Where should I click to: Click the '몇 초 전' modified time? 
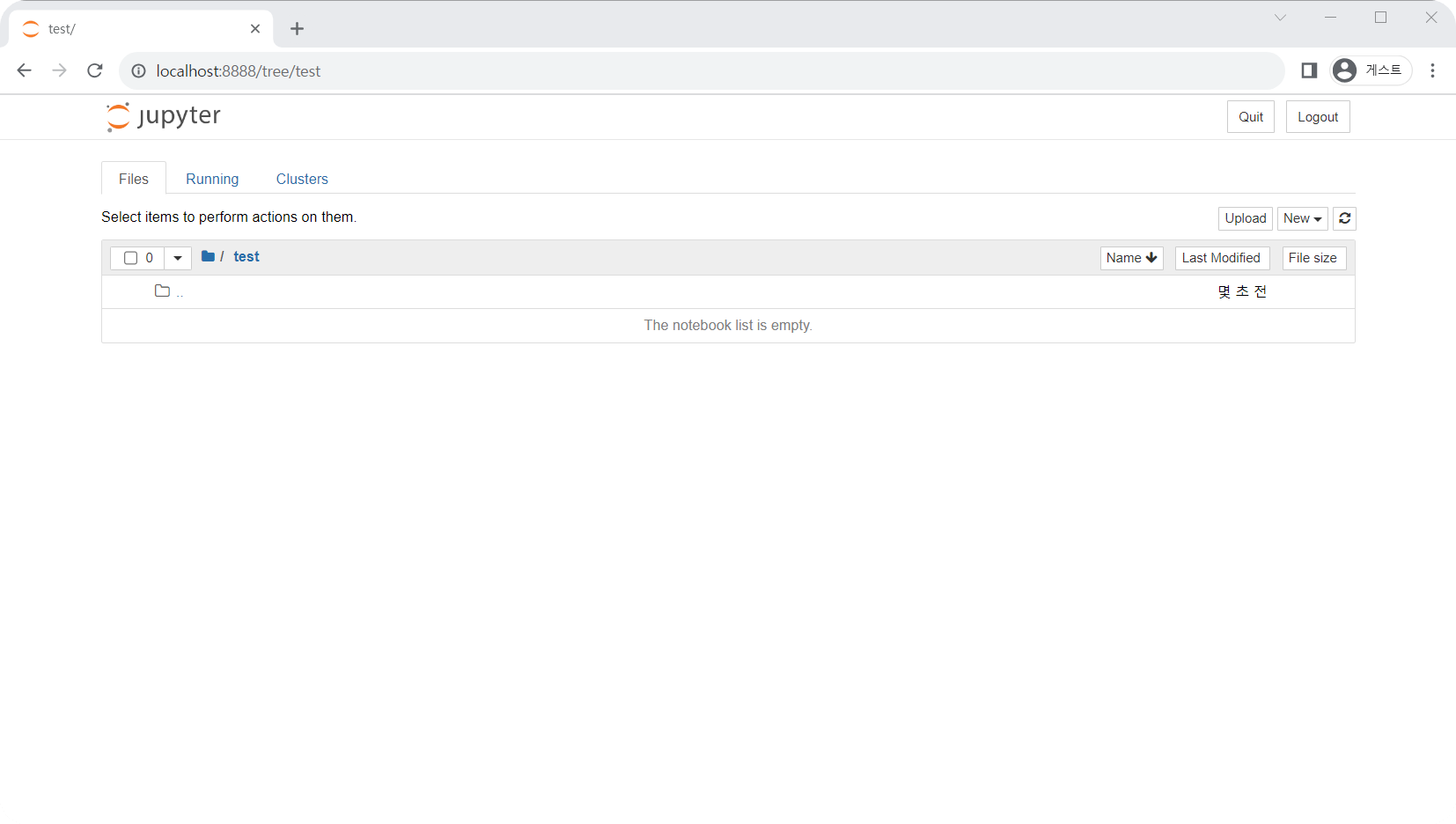[x=1242, y=291]
